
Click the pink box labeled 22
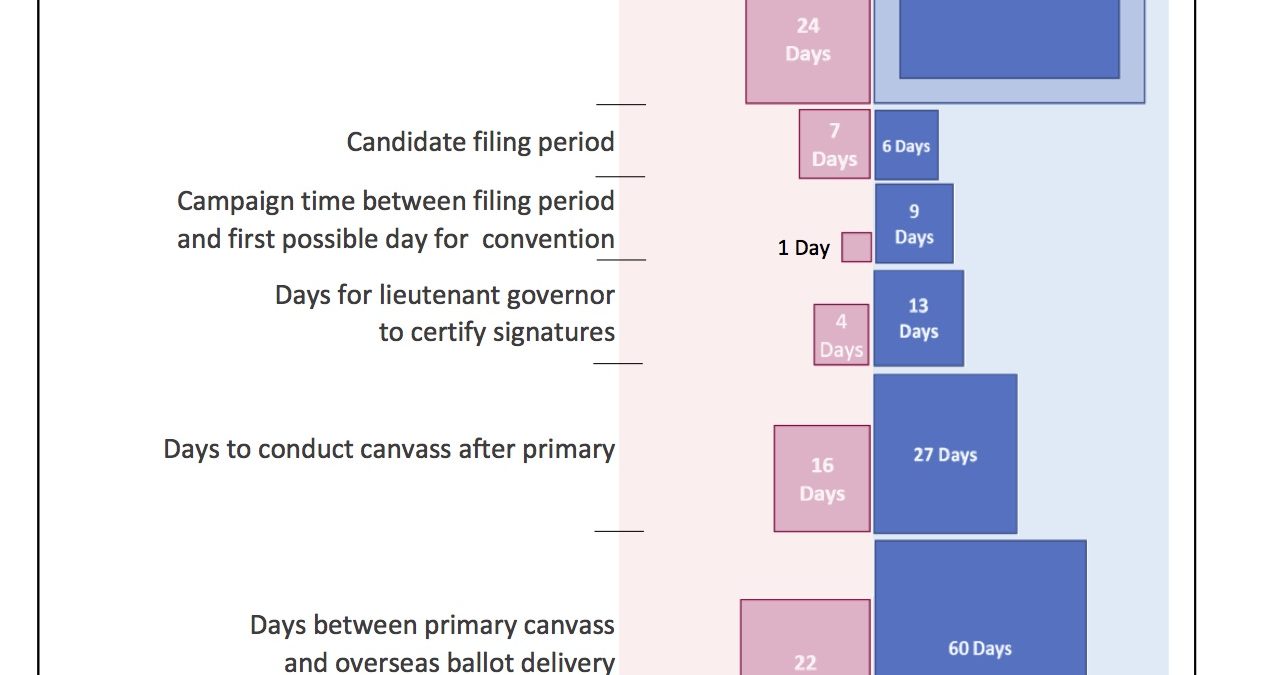[x=805, y=640]
